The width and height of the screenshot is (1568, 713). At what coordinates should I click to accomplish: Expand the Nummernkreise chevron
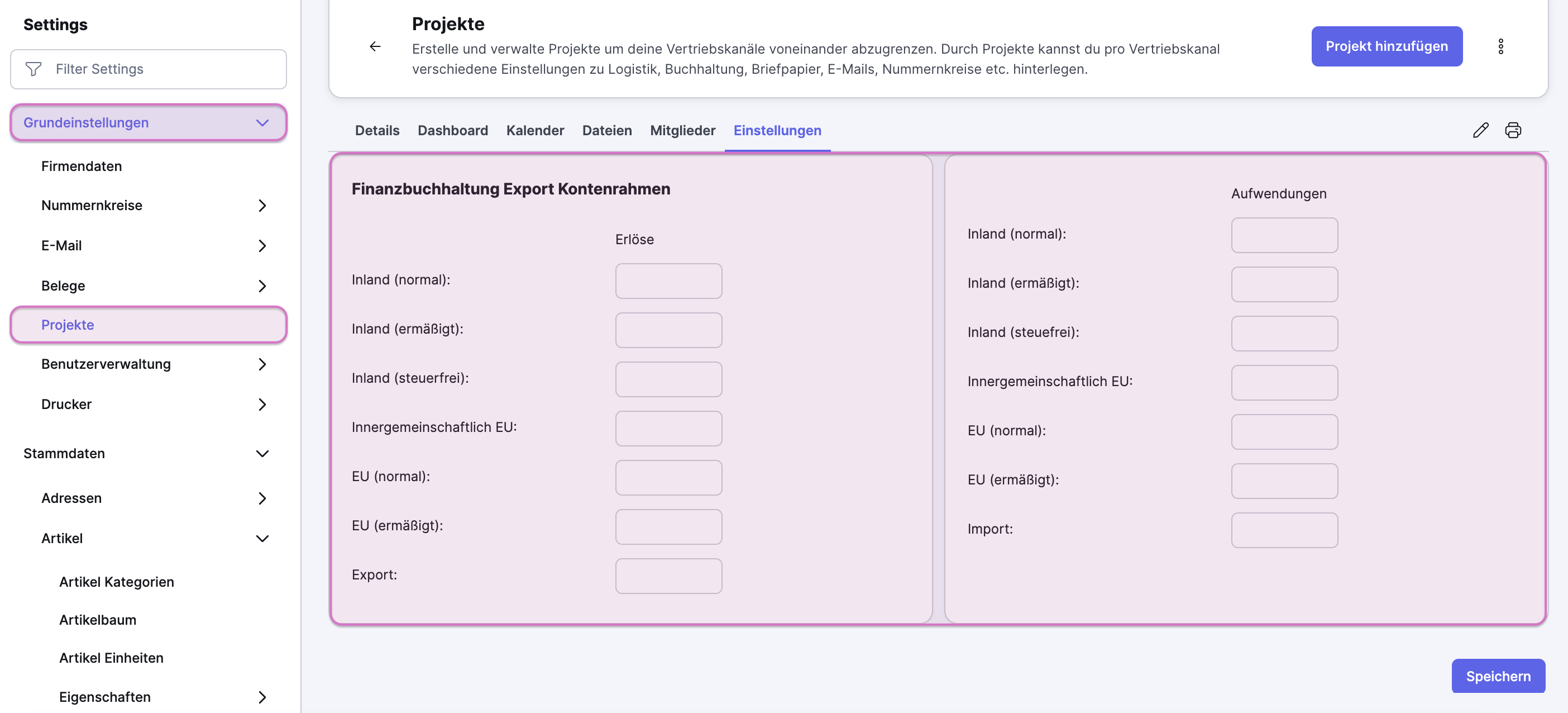pos(262,206)
